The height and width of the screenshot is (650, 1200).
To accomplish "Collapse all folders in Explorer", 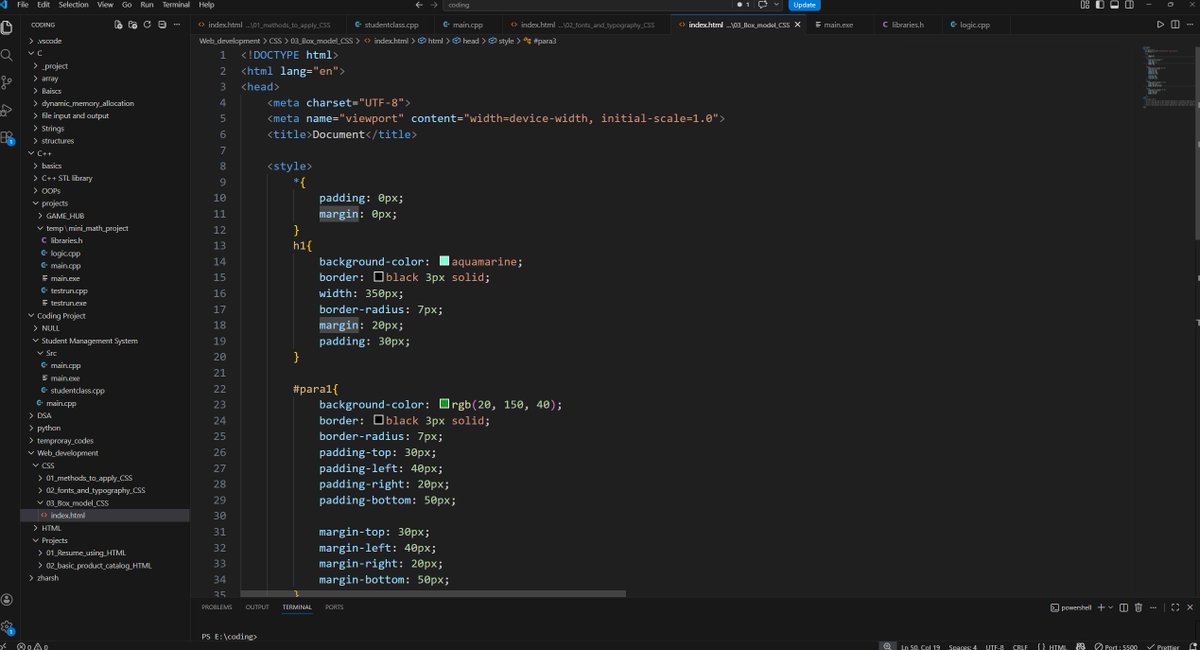I will tap(162, 24).
